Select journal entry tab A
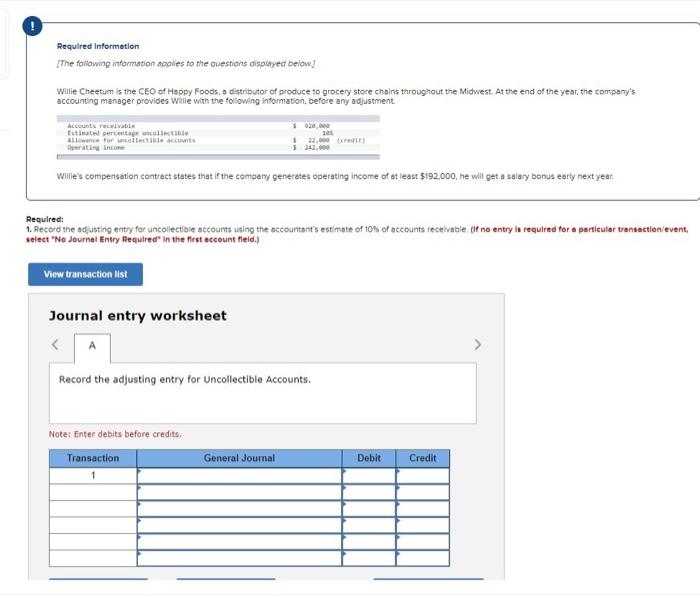 pyautogui.click(x=92, y=346)
